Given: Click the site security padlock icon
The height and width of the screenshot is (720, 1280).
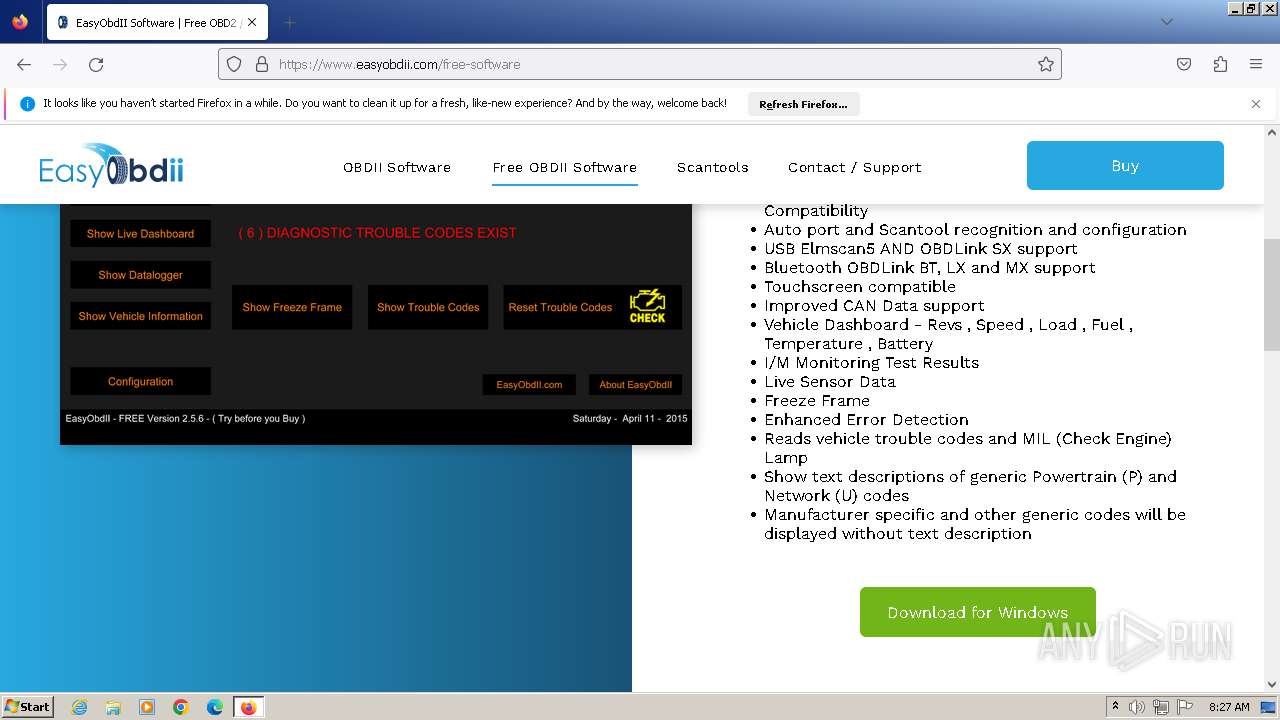Looking at the screenshot, I should [x=262, y=64].
